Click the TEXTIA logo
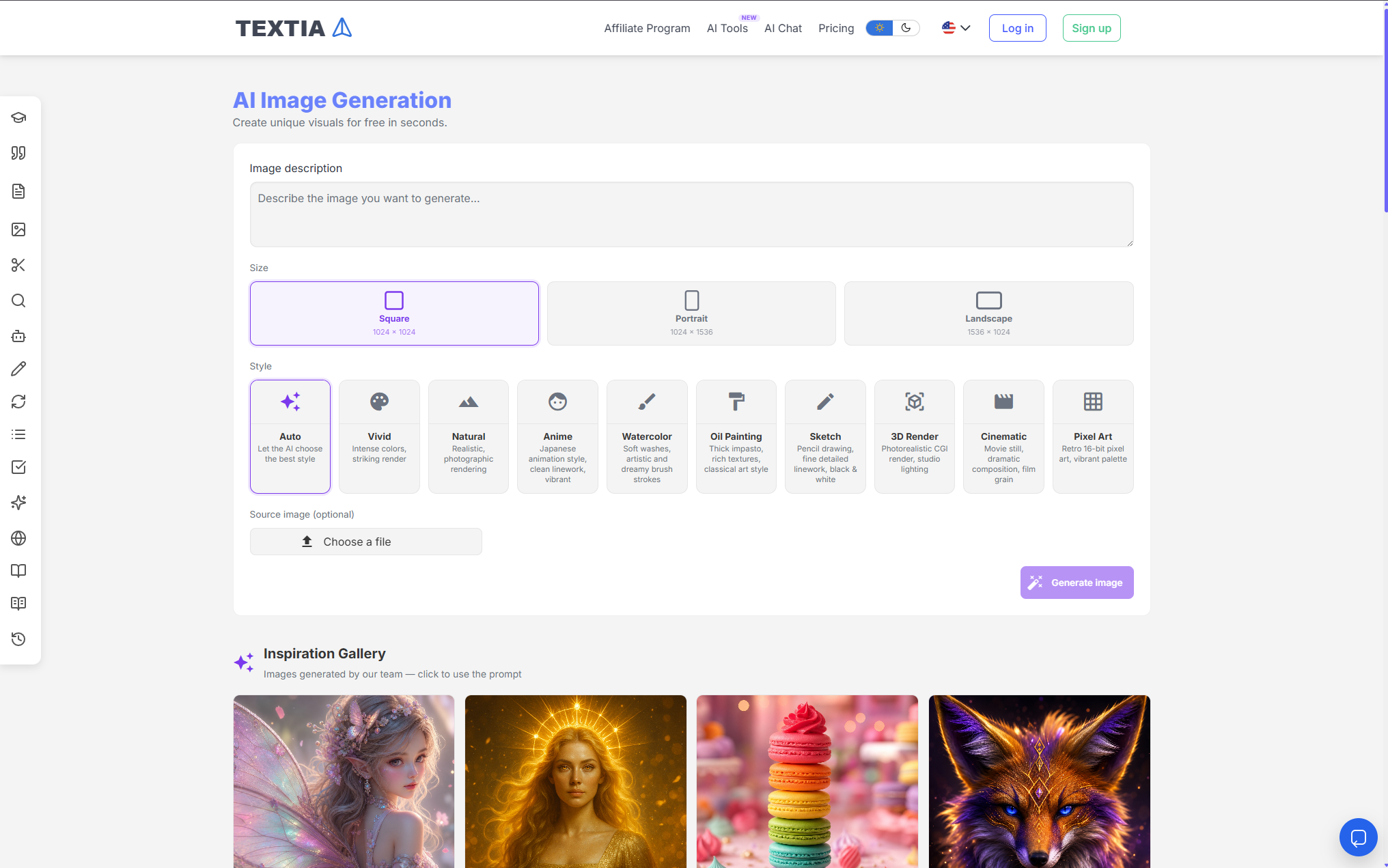 tap(294, 28)
